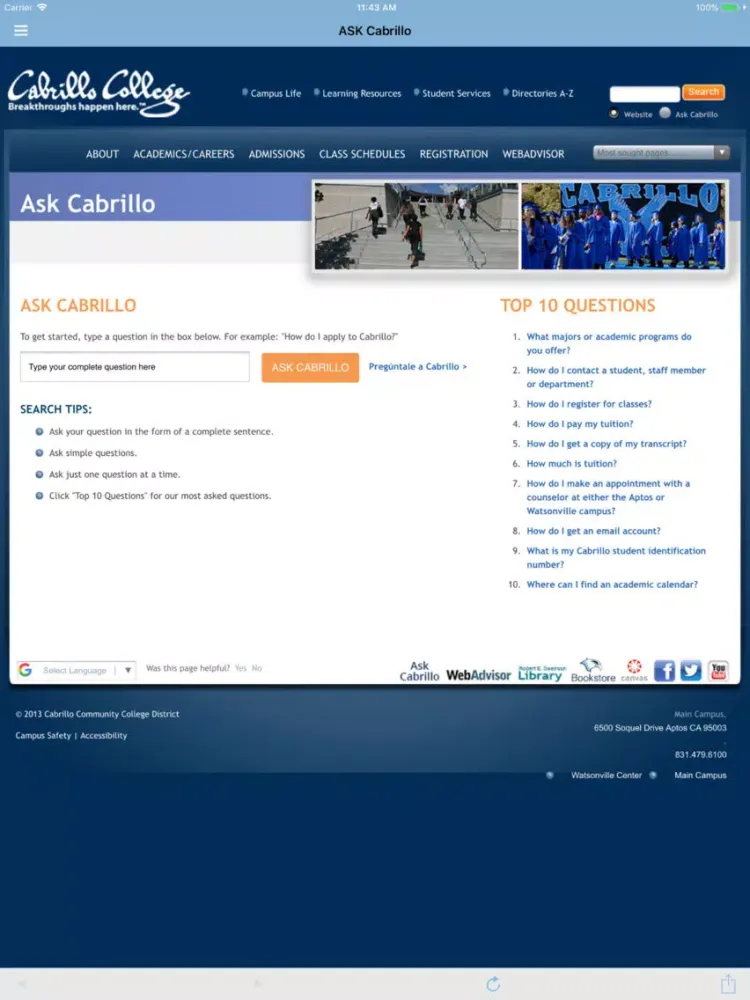Screen dimensions: 750x1000
Task: Answer No to page helpful
Action: [256, 668]
